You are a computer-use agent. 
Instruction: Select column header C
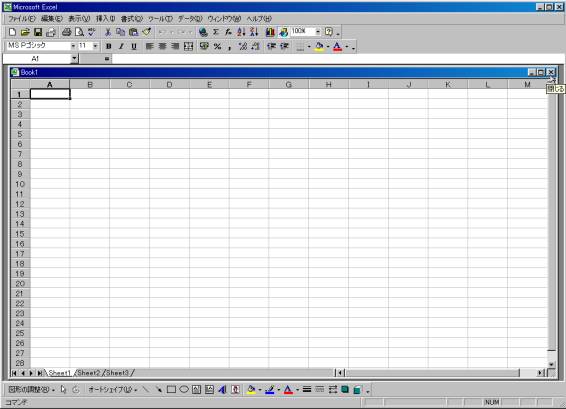coord(129,84)
